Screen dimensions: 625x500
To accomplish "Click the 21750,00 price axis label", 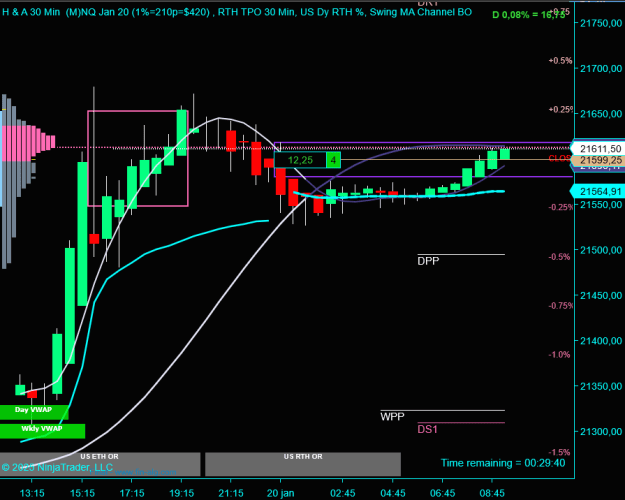I will click(x=601, y=24).
